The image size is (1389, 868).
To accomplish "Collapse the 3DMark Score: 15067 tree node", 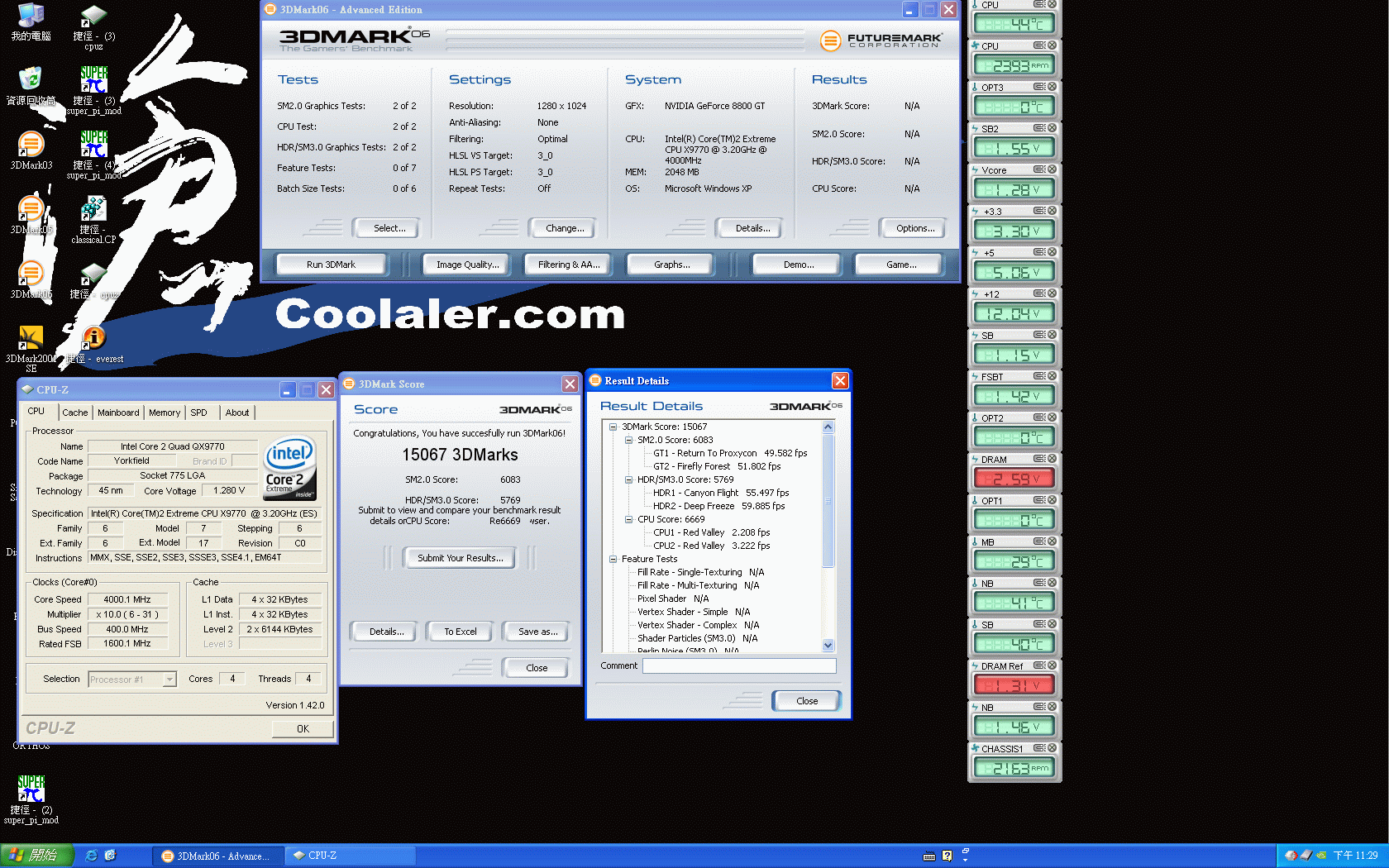I will click(x=613, y=427).
